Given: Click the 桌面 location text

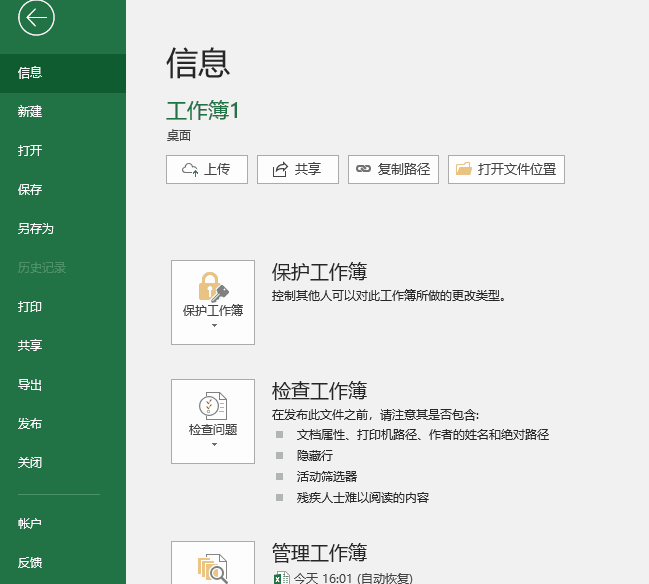Looking at the screenshot, I should pyautogui.click(x=178, y=136).
